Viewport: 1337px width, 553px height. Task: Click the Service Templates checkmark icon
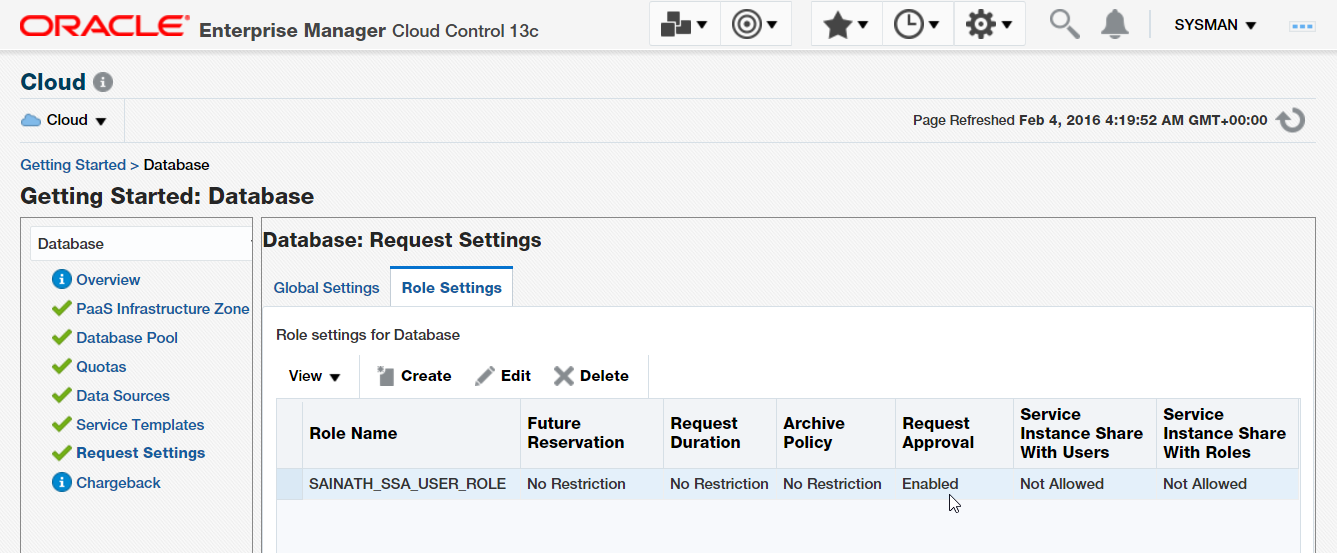coord(62,425)
